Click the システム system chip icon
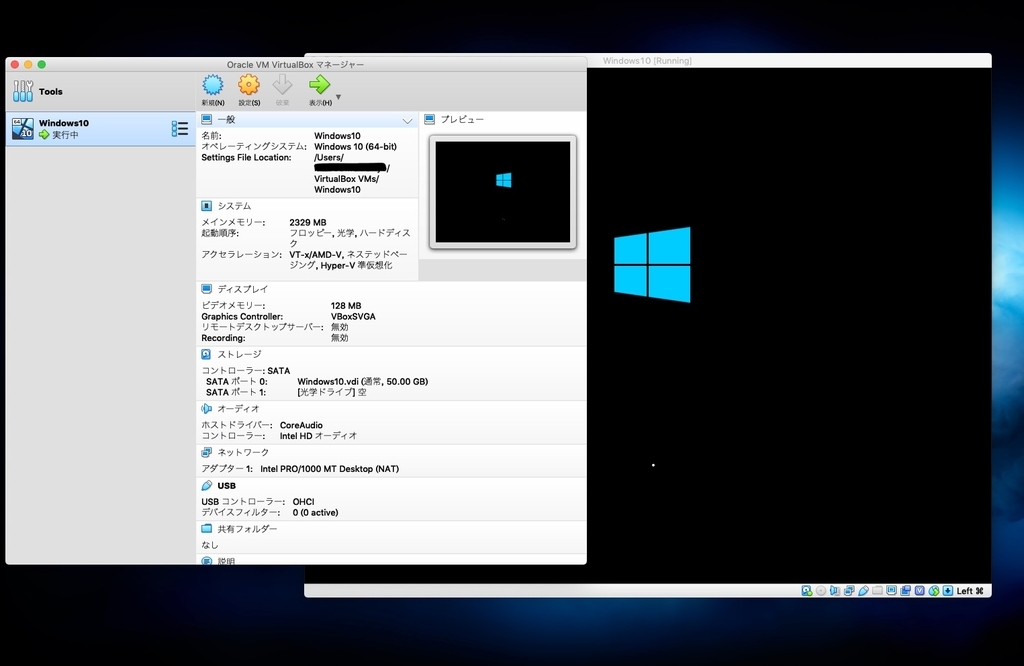This screenshot has width=1024, height=666. pyautogui.click(x=206, y=206)
